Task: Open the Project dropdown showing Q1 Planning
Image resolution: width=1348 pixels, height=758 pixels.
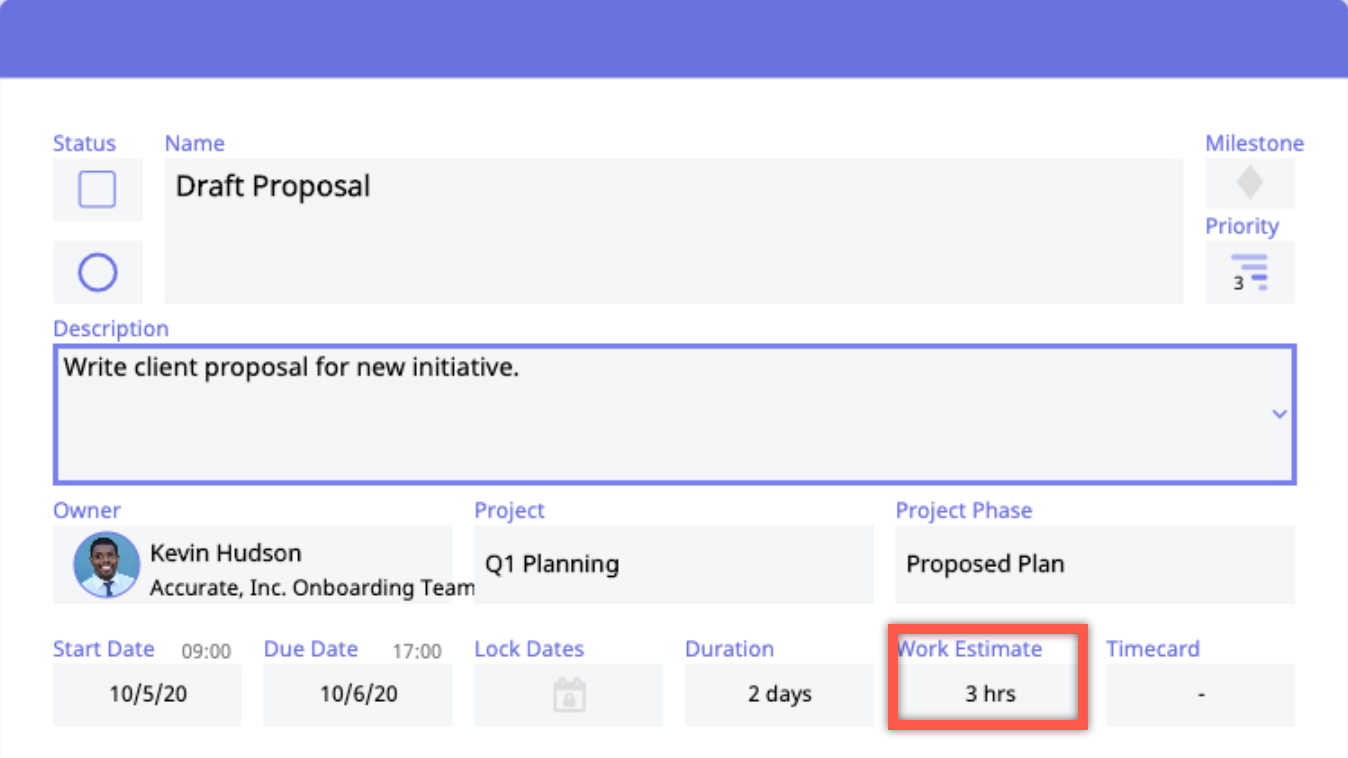Action: click(x=673, y=565)
